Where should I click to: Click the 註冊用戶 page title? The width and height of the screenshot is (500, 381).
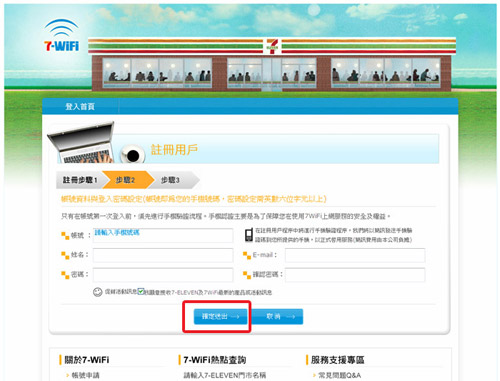coord(174,150)
